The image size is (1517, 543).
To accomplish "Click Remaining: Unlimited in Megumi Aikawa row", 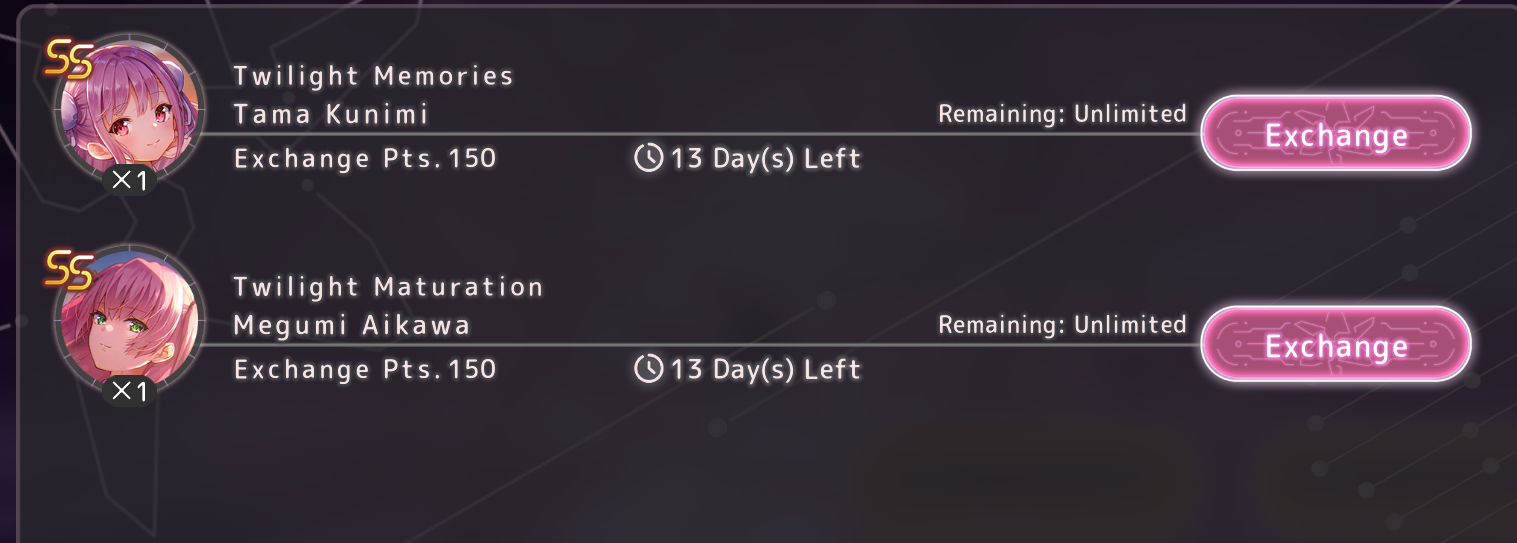I will point(1062,325).
